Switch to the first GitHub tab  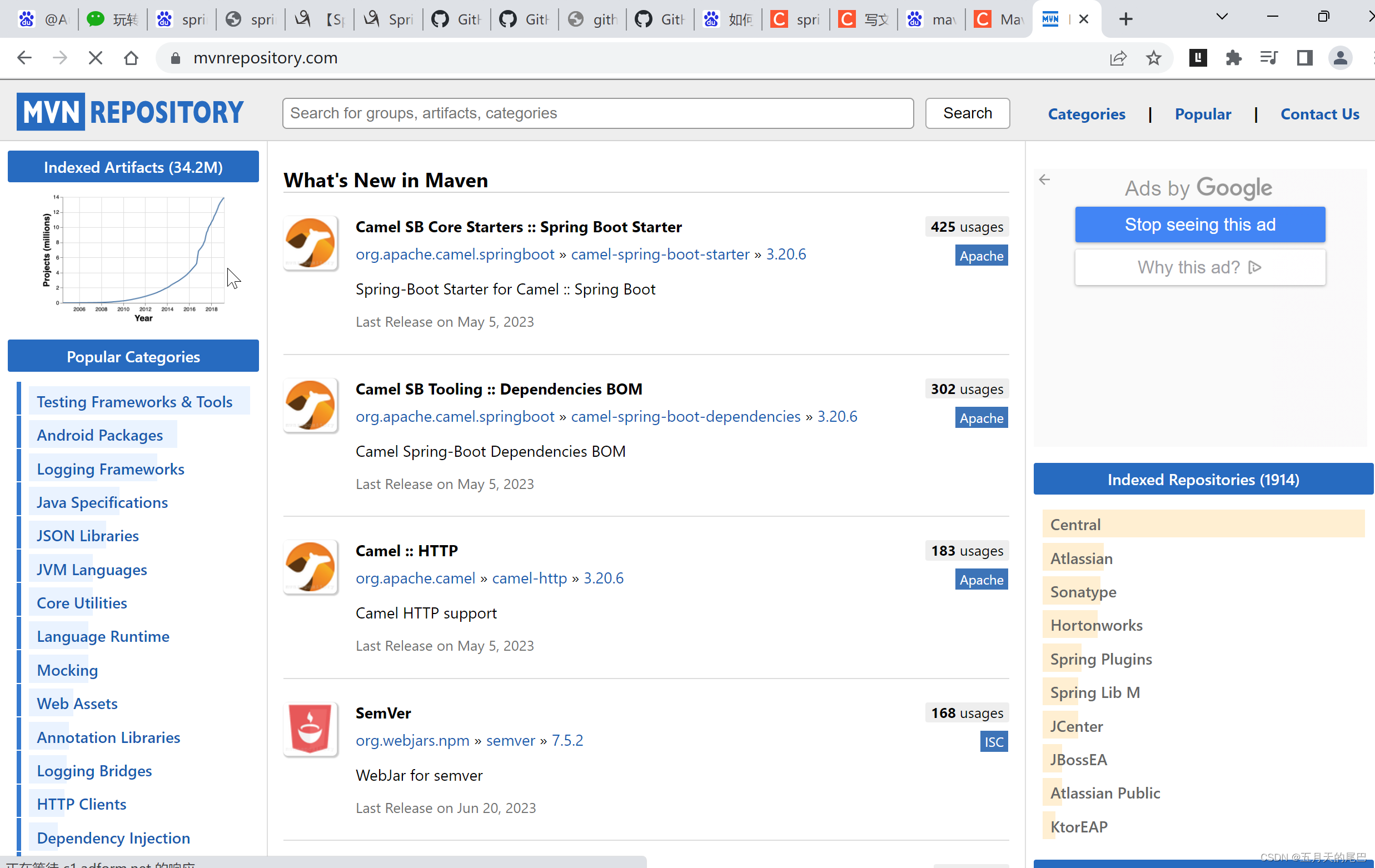(456, 19)
